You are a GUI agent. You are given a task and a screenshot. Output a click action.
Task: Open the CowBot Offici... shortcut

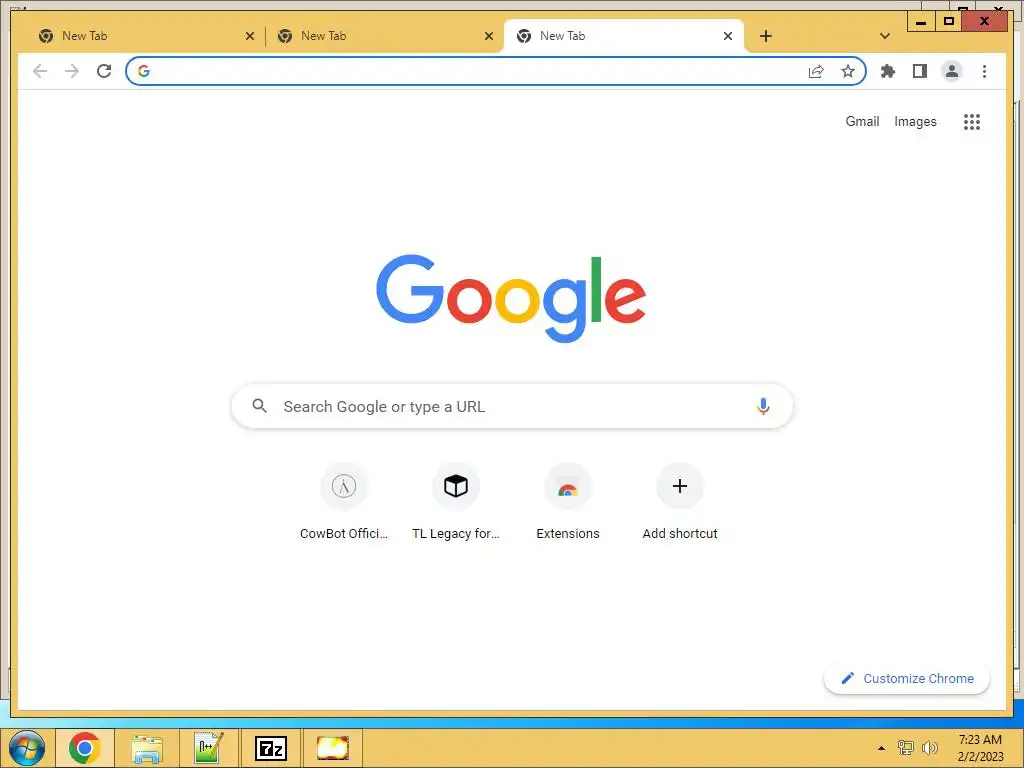coord(344,503)
